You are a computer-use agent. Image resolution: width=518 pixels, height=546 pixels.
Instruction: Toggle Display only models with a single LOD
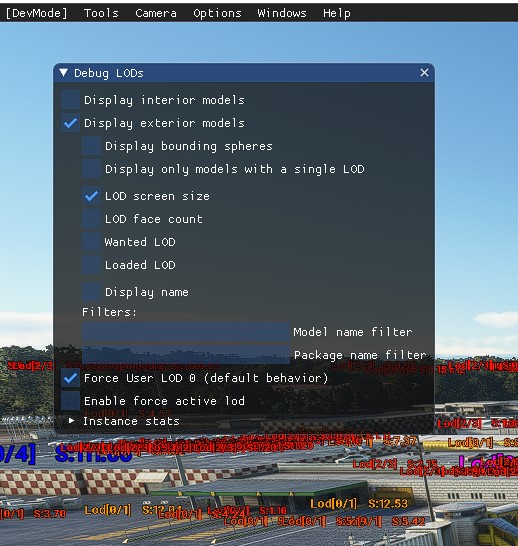[92, 169]
